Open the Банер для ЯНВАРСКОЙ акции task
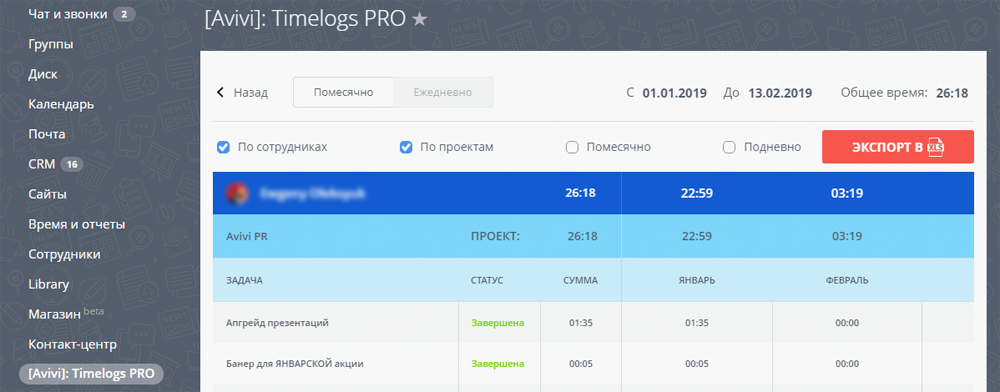 [295, 364]
